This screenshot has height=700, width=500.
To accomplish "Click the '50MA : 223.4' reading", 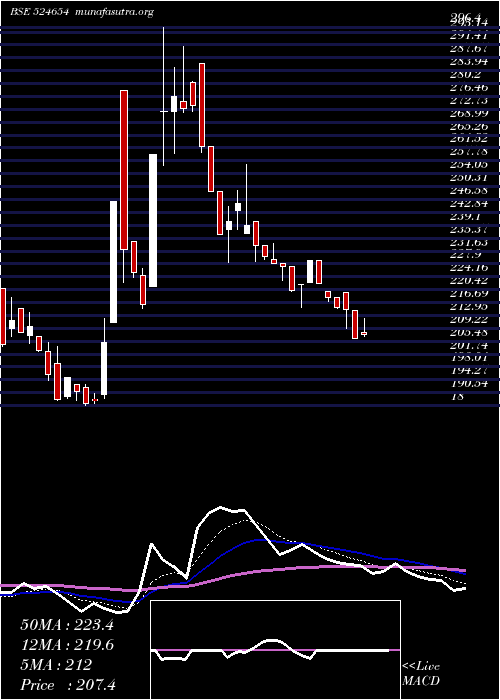I will point(67,625).
